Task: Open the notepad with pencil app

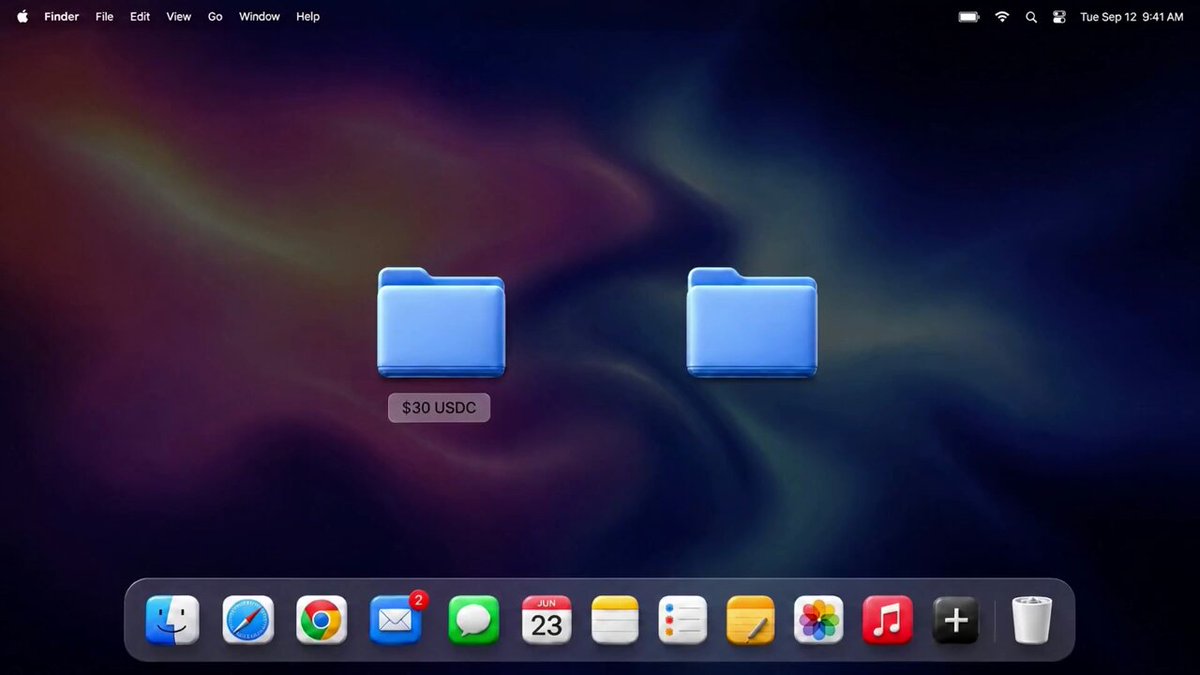Action: [x=750, y=620]
